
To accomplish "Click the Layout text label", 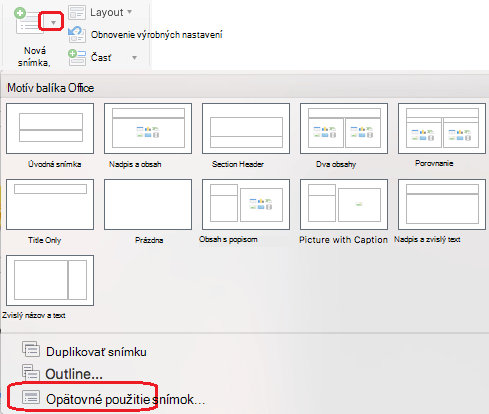I will coord(107,12).
